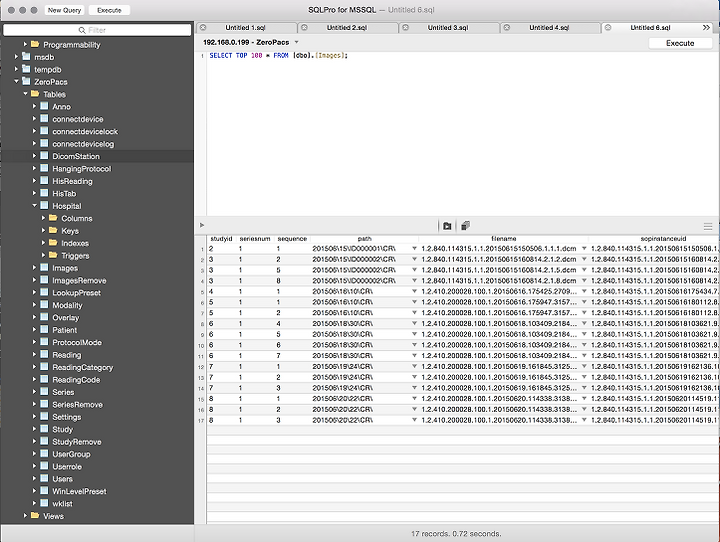The image size is (720, 542).
Task: Sort by the studyid column header
Action: (x=221, y=239)
